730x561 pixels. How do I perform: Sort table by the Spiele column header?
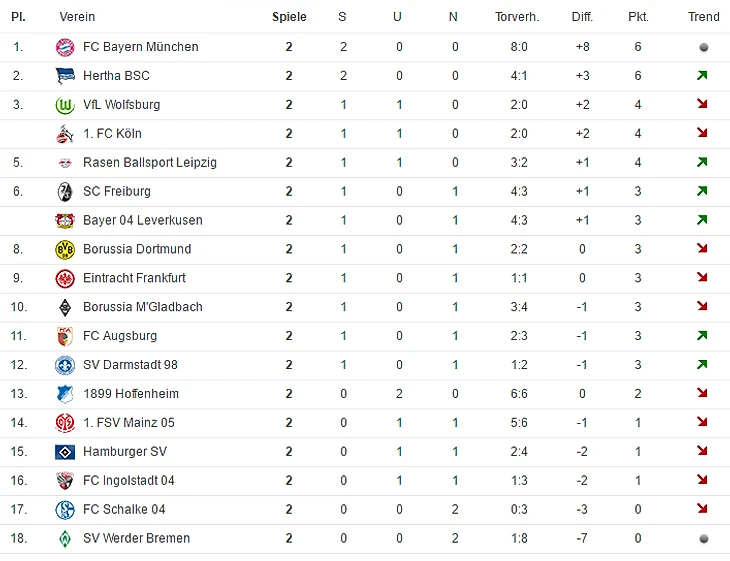pos(289,17)
